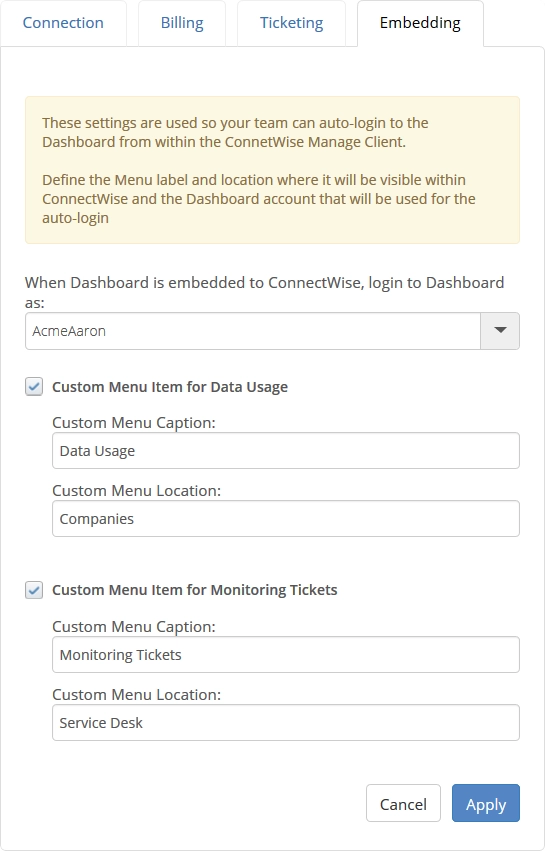Uncheck the Data Usage menu item checkbox
Screen dimensions: 545x851
(34, 387)
